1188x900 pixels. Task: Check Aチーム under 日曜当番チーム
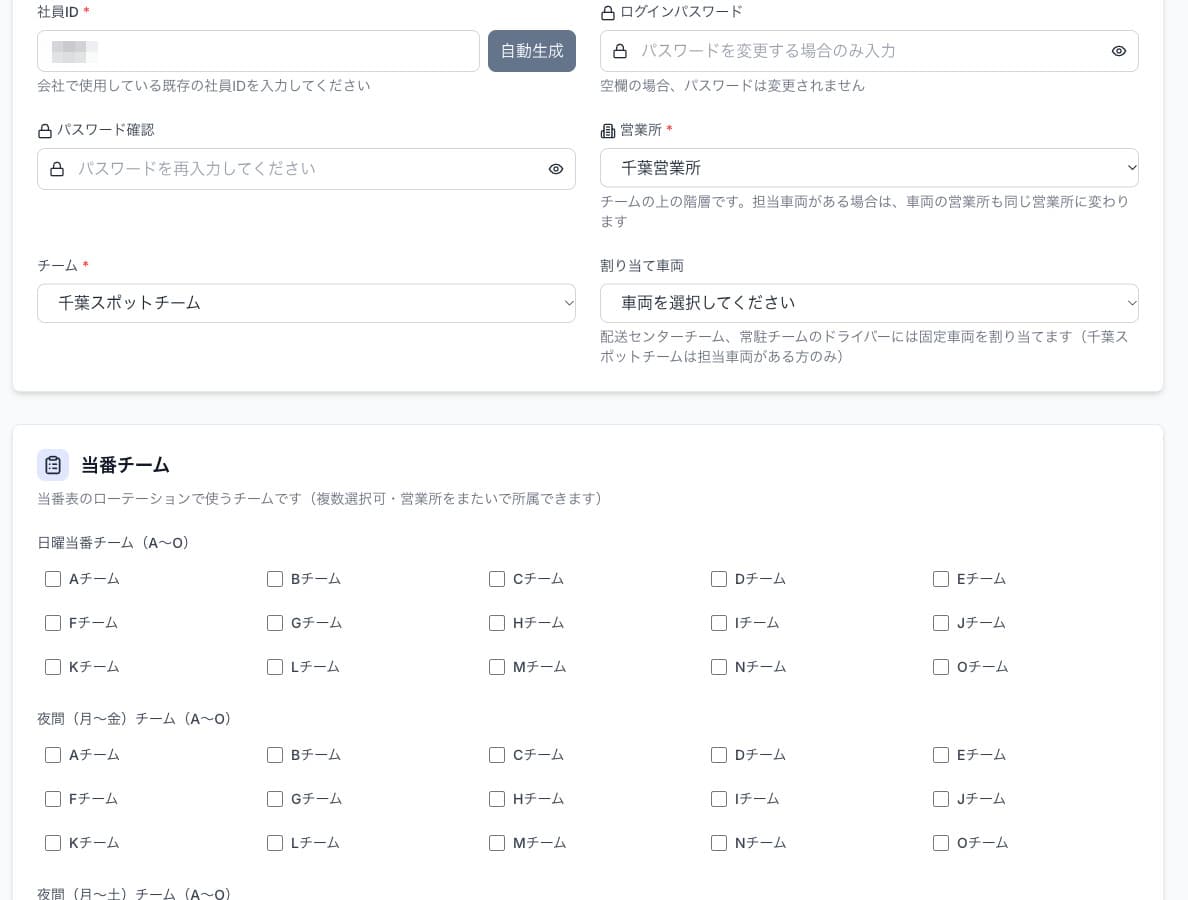[53, 579]
